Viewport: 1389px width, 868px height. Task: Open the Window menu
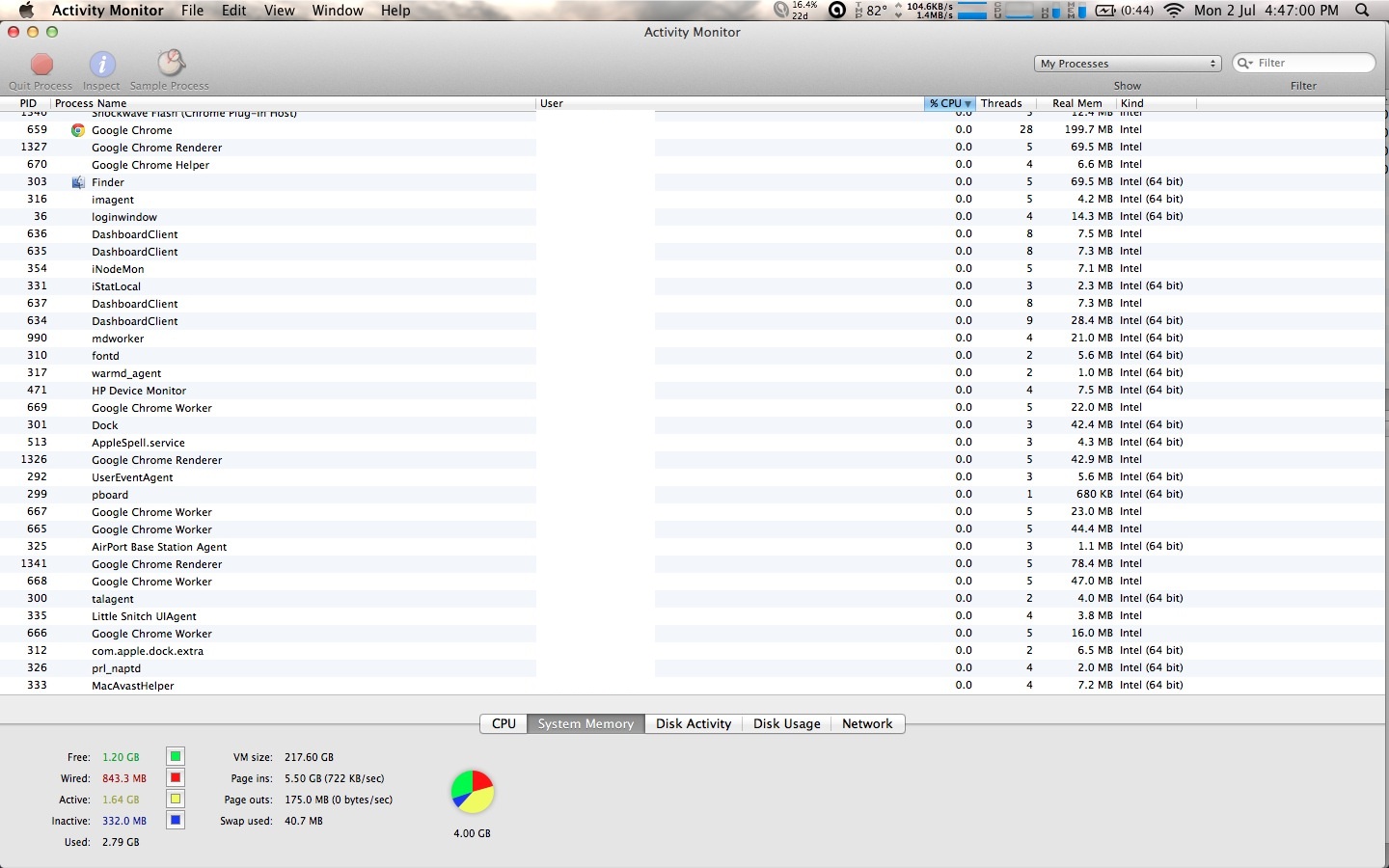click(338, 11)
